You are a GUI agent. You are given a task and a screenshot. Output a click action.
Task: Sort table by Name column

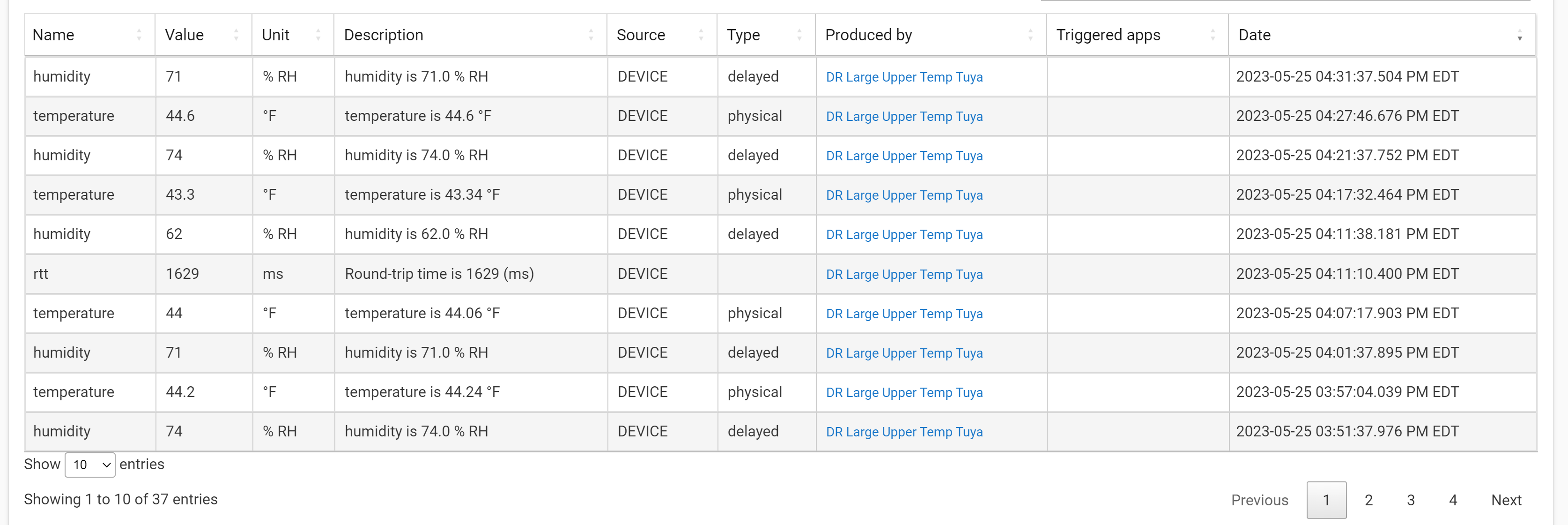[89, 35]
